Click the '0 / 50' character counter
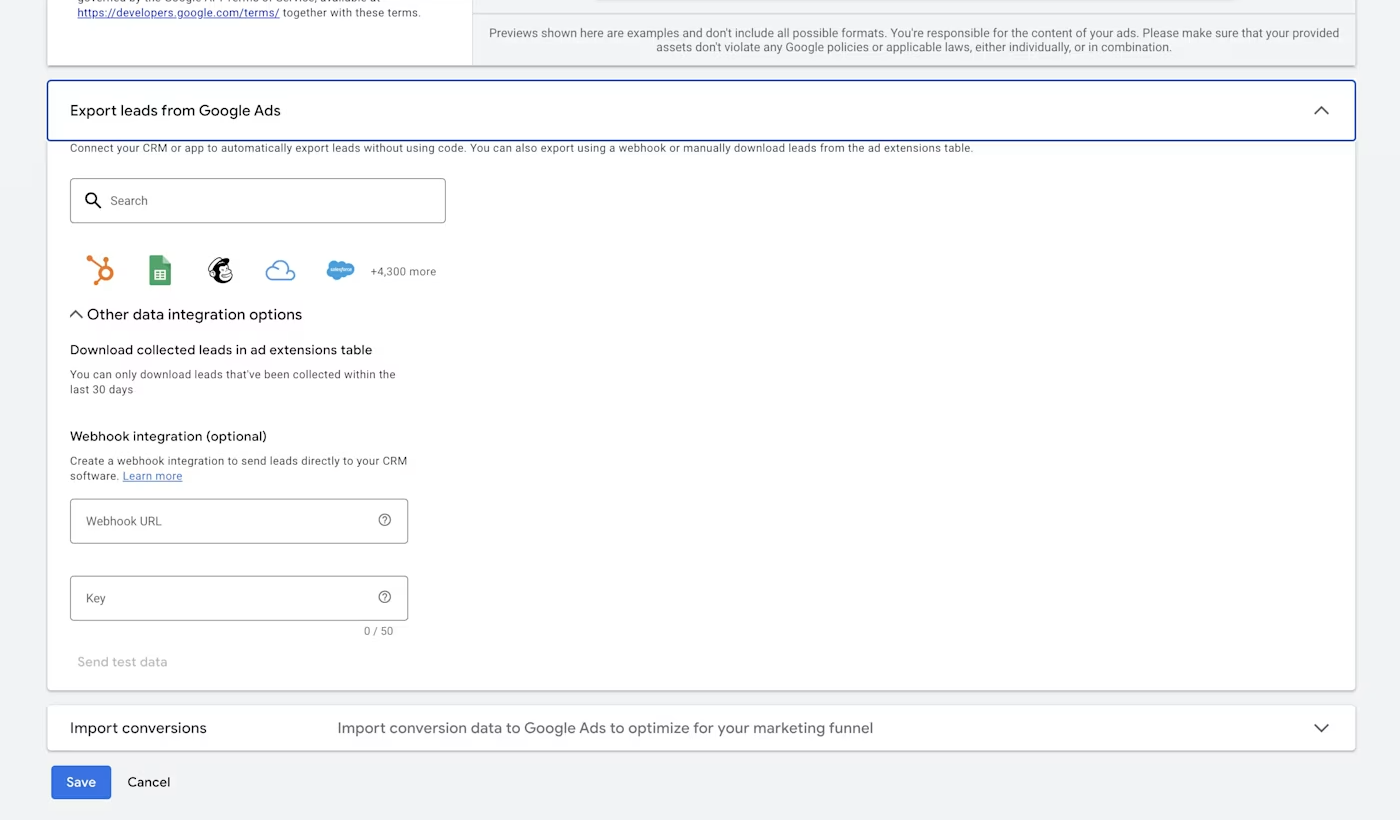The height and width of the screenshot is (820, 1400). [x=378, y=631]
